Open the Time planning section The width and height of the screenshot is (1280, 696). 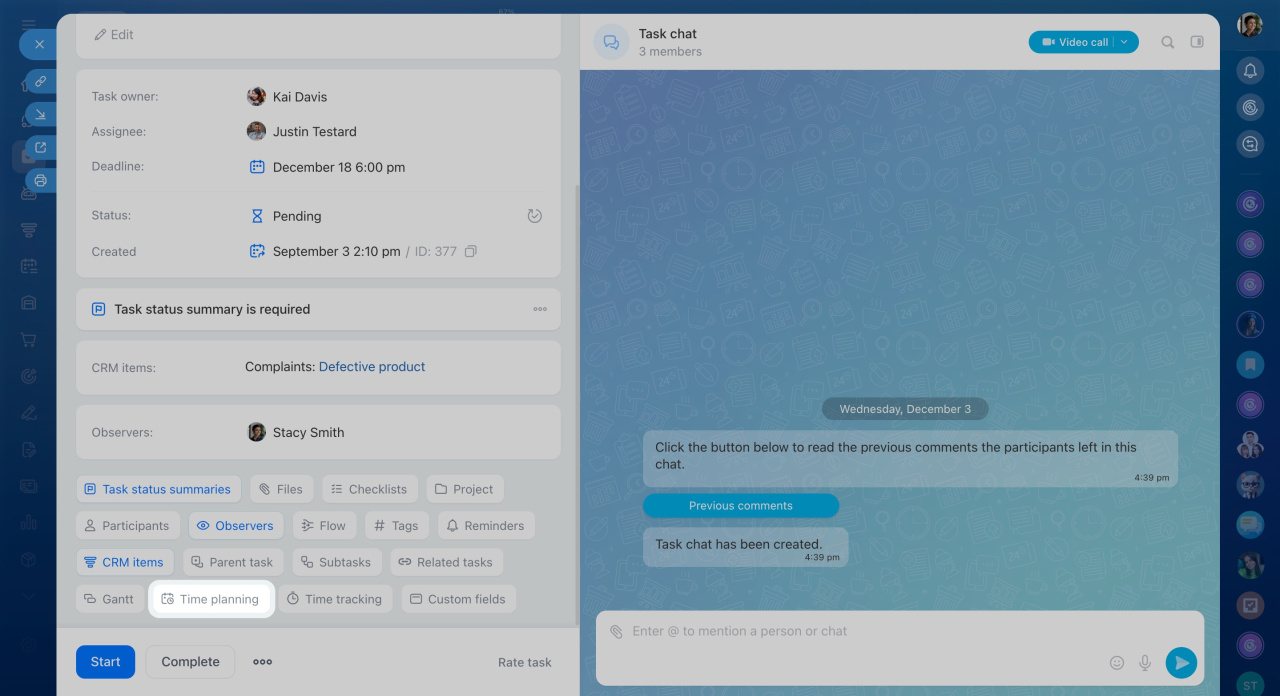[210, 599]
